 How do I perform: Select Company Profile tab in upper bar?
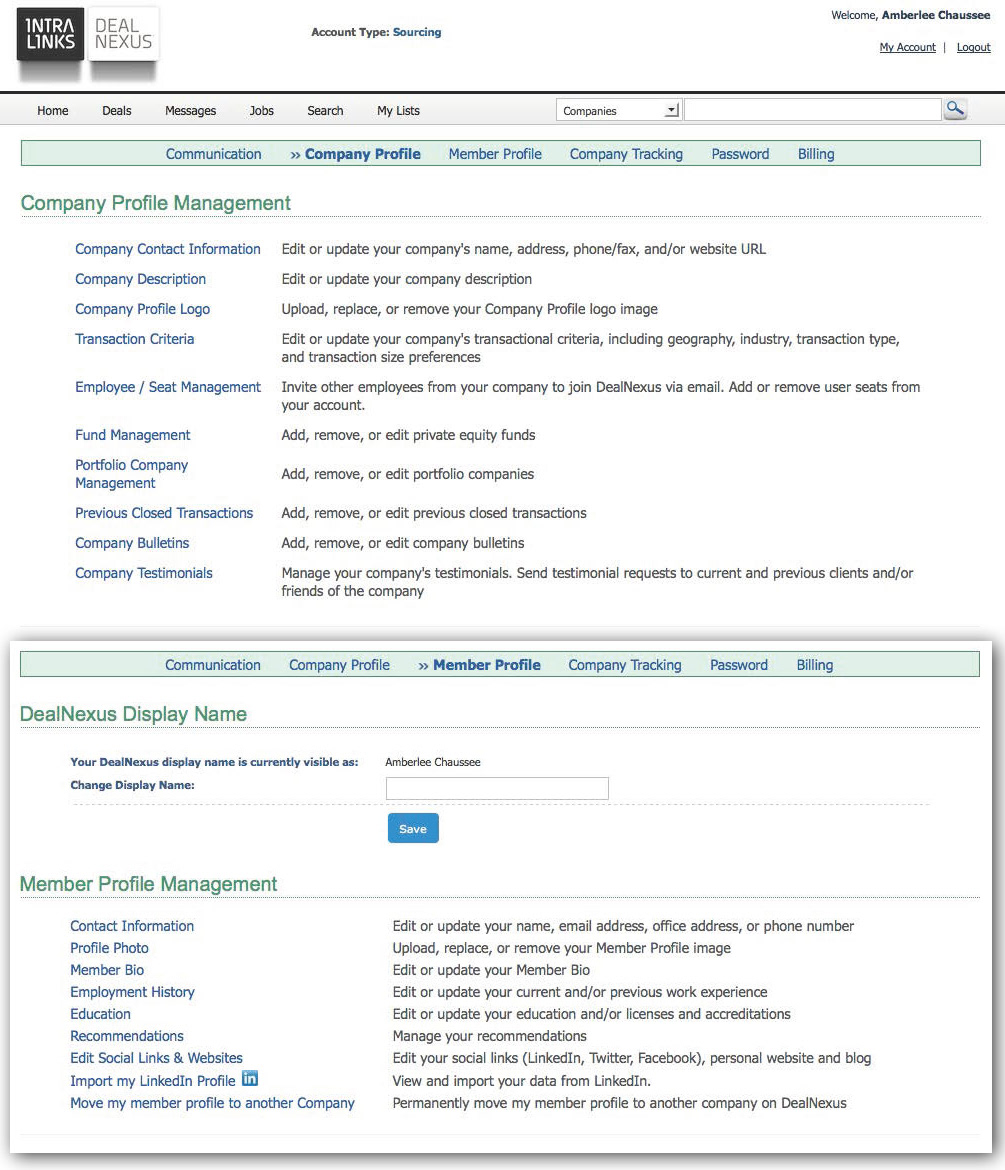tap(363, 154)
